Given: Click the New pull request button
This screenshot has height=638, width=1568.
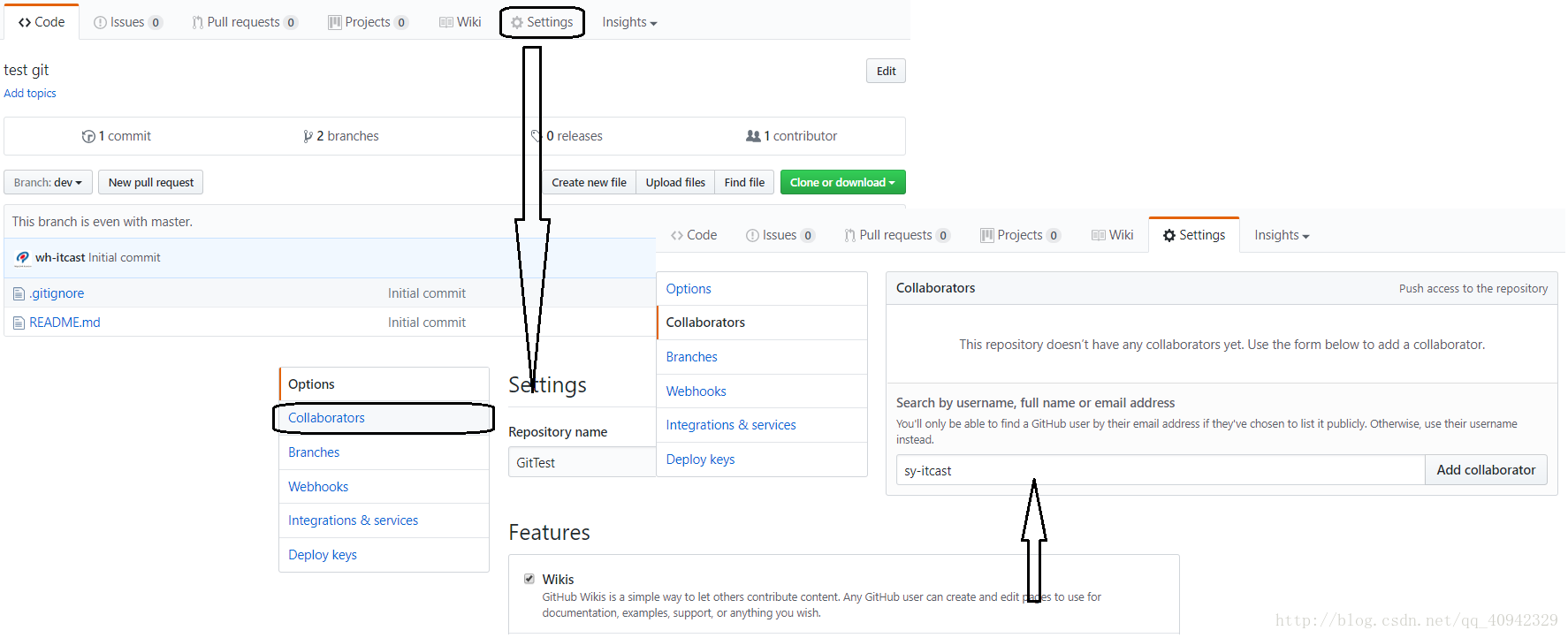Looking at the screenshot, I should click(x=151, y=183).
